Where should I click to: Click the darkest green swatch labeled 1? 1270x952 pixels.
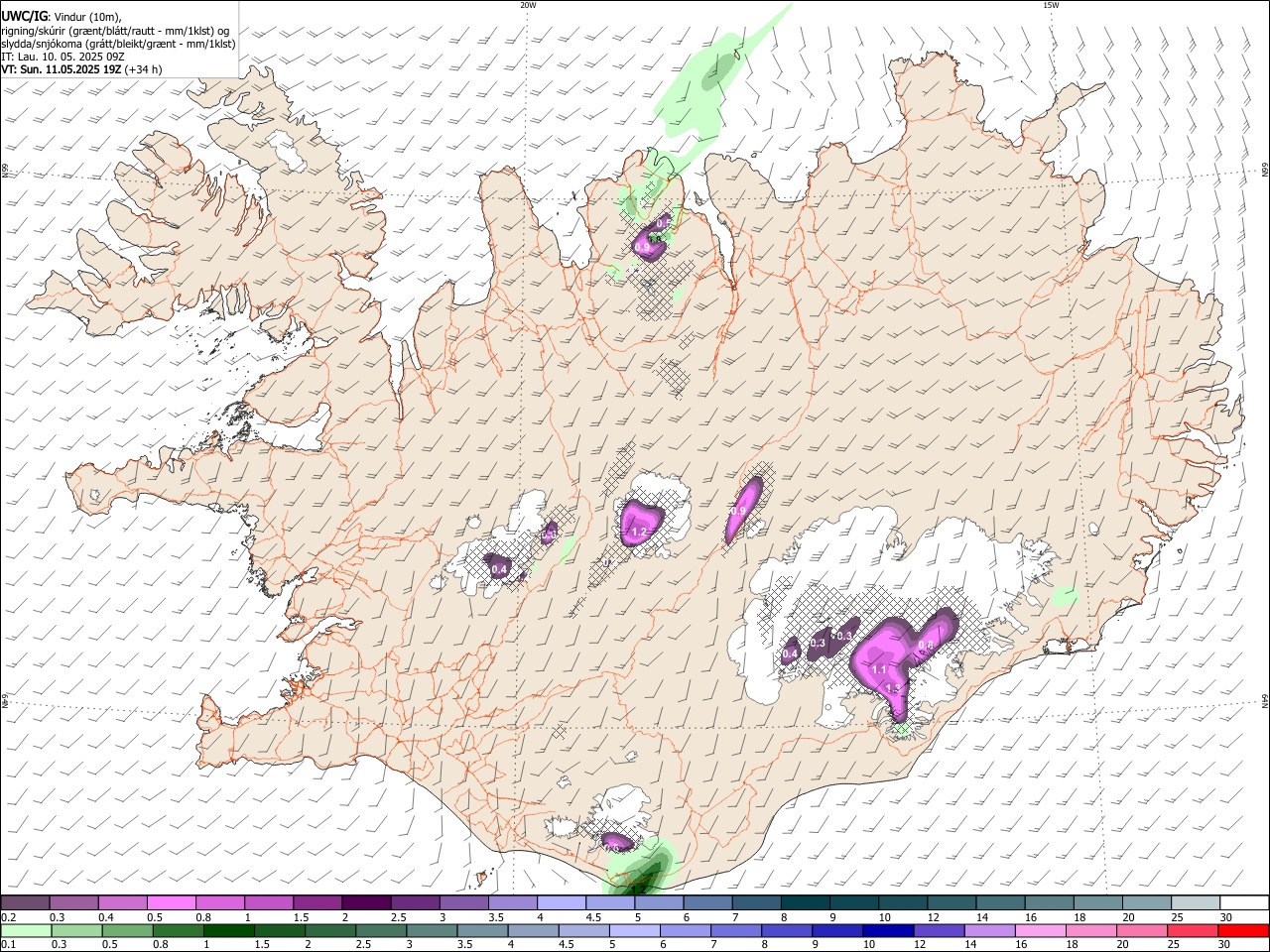click(229, 931)
